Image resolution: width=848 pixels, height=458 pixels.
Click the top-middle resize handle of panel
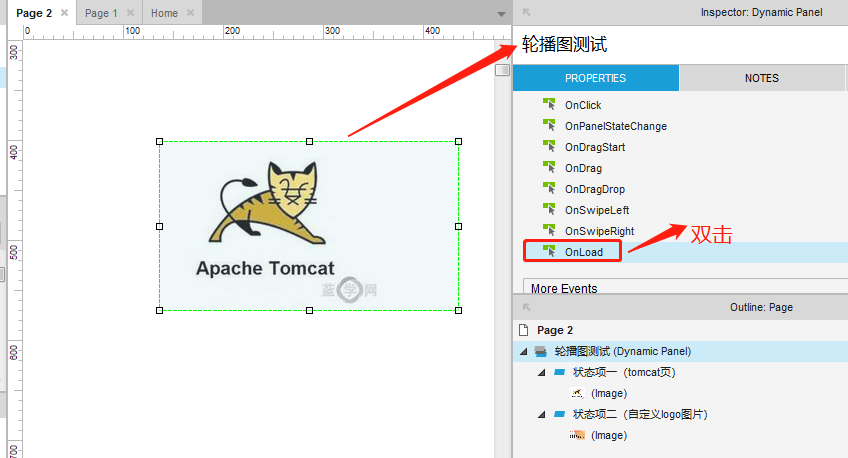(309, 142)
